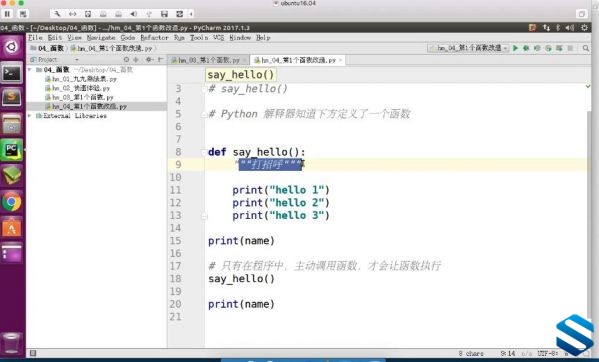Start debugging with the bug icon

(x=526, y=48)
